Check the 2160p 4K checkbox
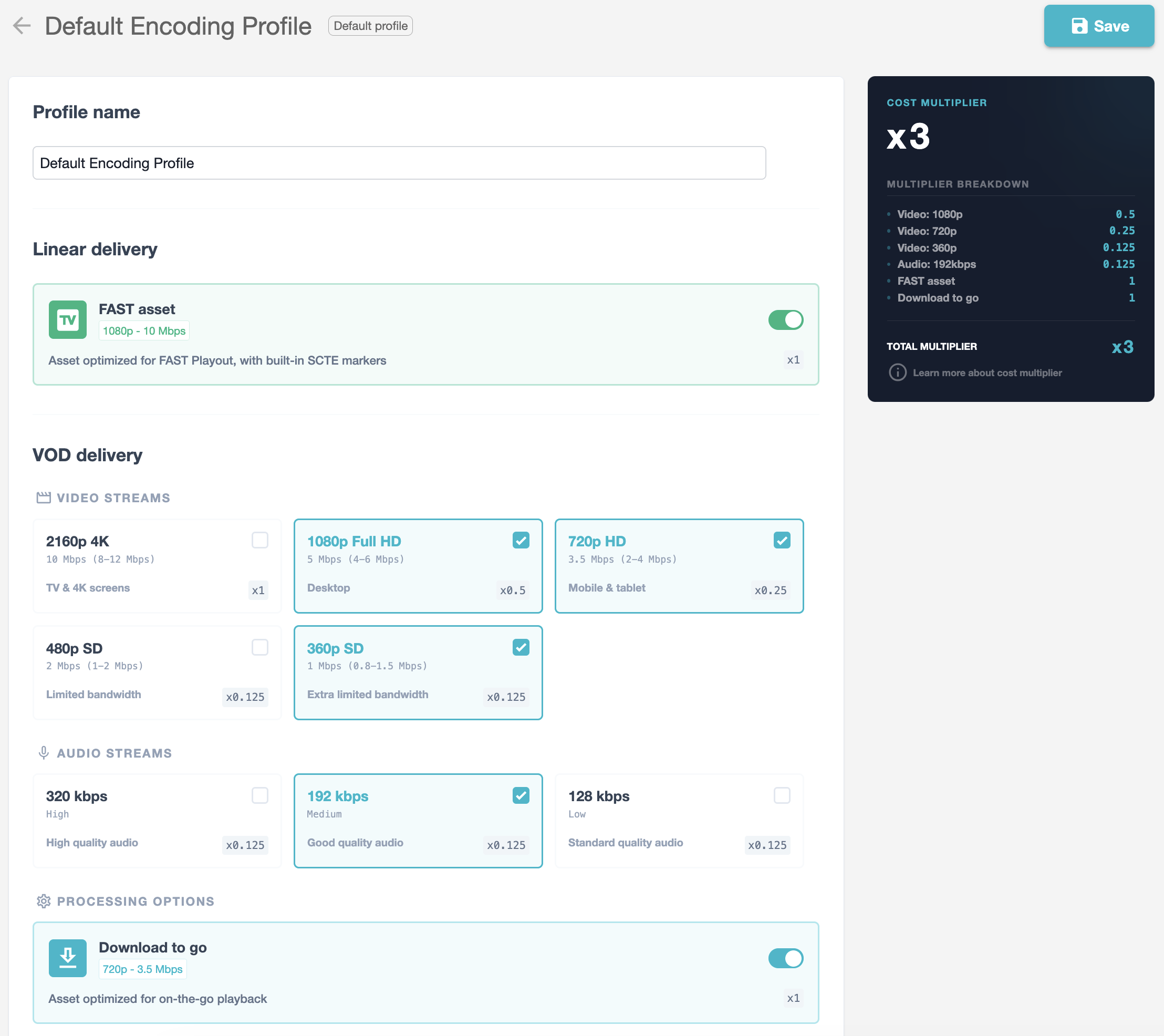 pyautogui.click(x=259, y=540)
